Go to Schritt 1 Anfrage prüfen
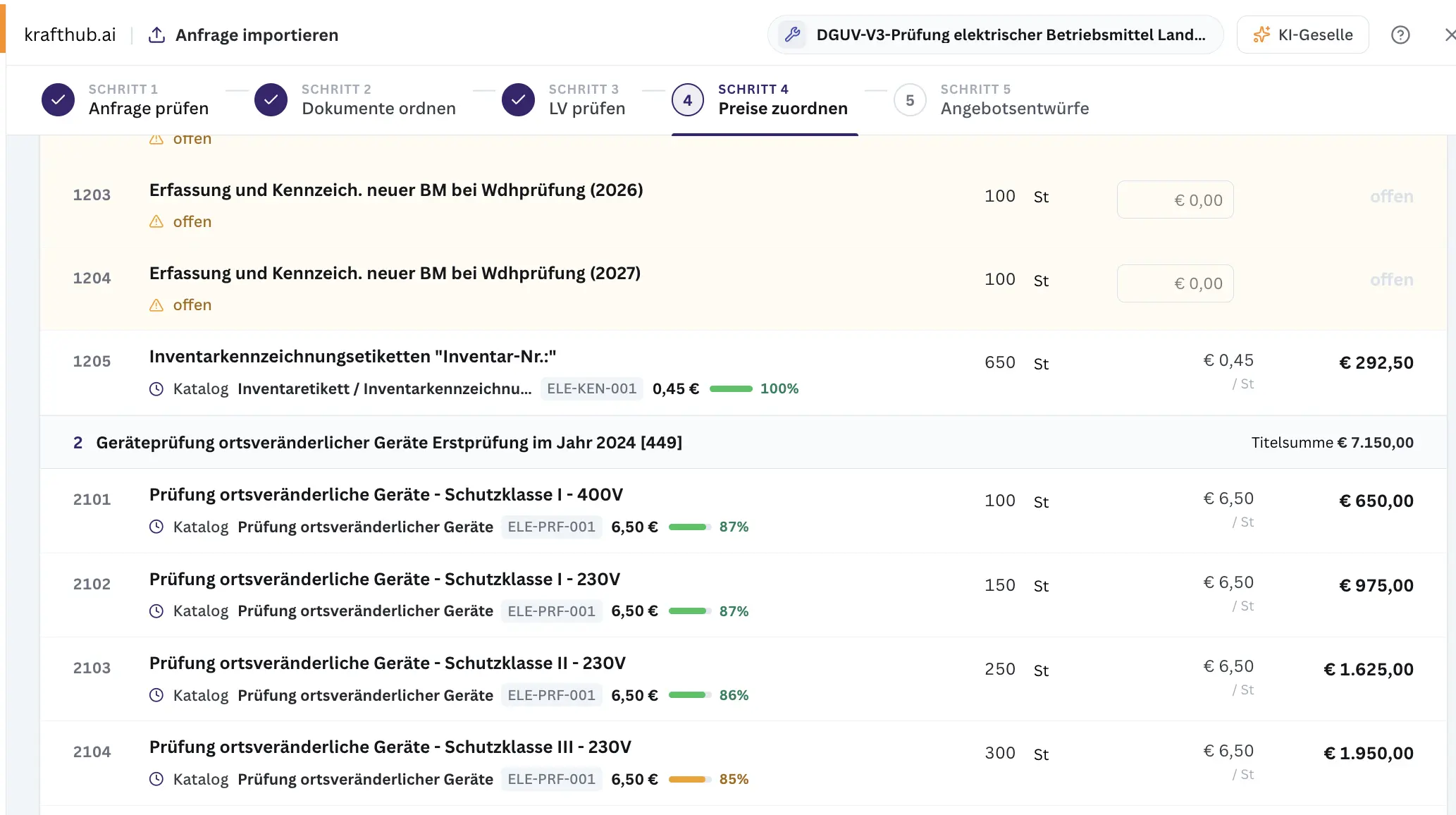Image resolution: width=1456 pixels, height=815 pixels. (x=125, y=99)
